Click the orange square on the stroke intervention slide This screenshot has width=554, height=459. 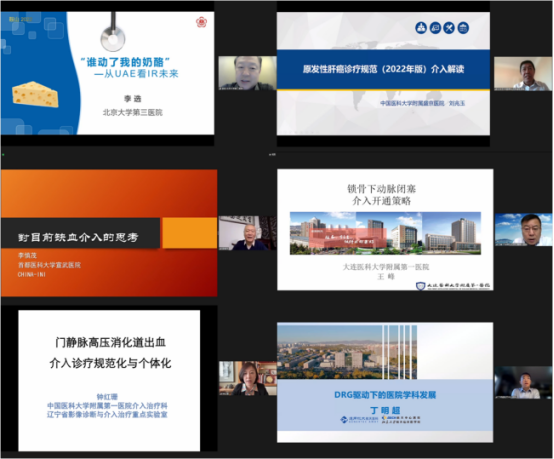point(189,233)
